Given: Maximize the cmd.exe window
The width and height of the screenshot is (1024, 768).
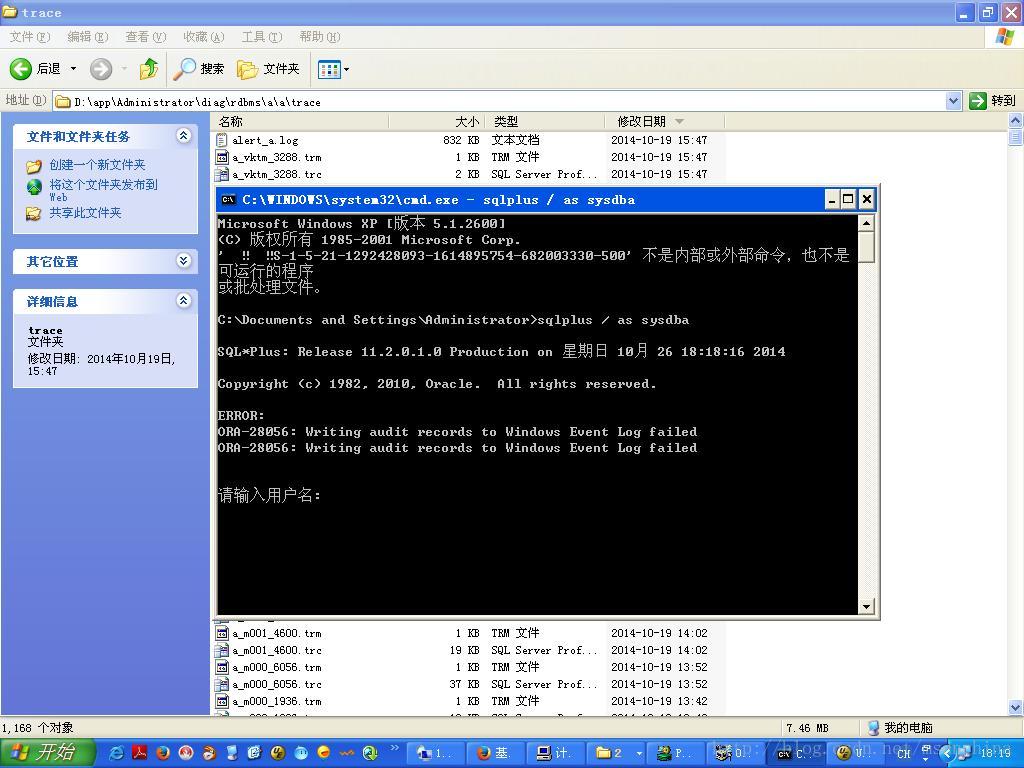Looking at the screenshot, I should click(848, 199).
